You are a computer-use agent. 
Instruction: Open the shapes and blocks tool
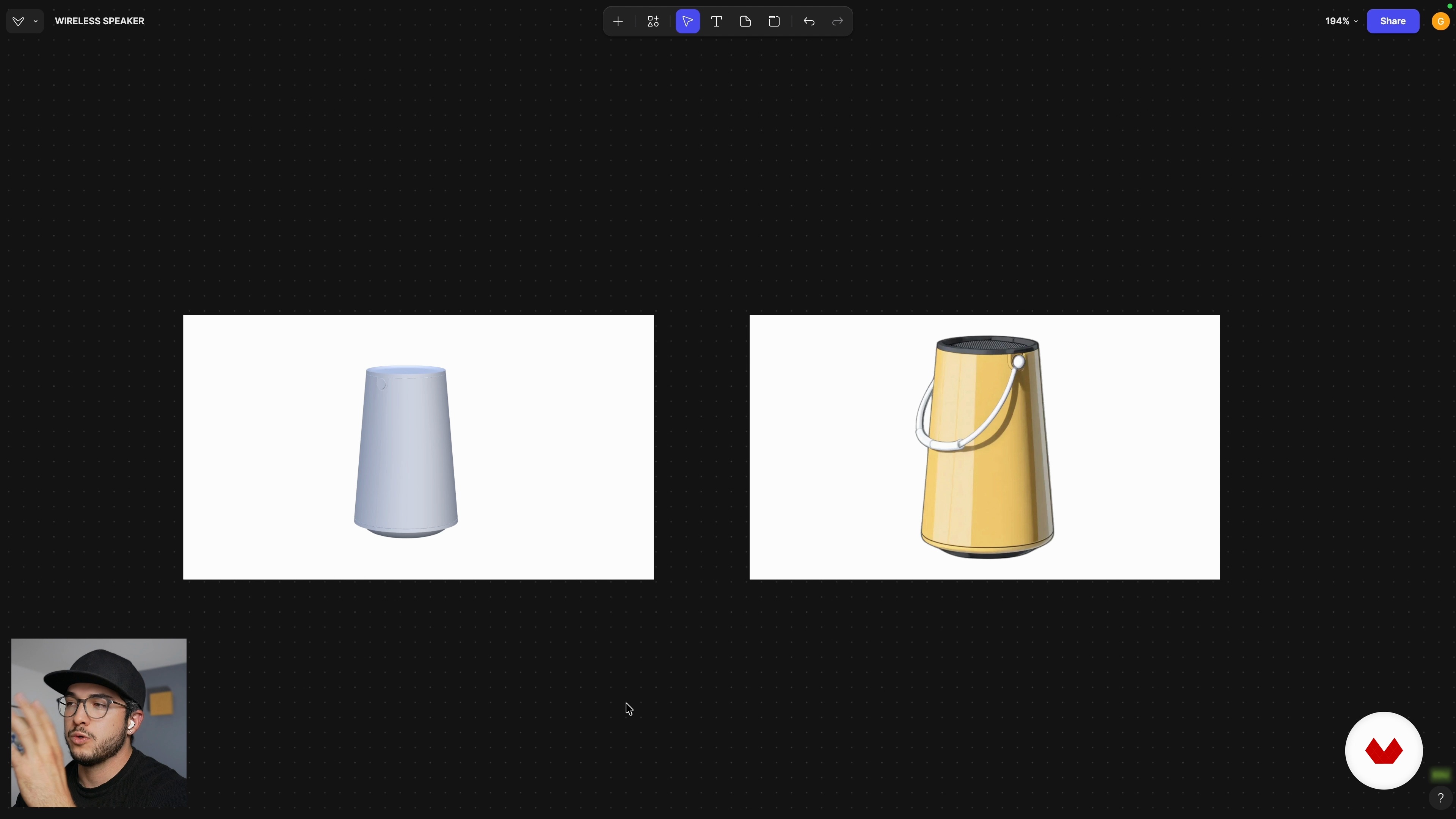click(653, 22)
